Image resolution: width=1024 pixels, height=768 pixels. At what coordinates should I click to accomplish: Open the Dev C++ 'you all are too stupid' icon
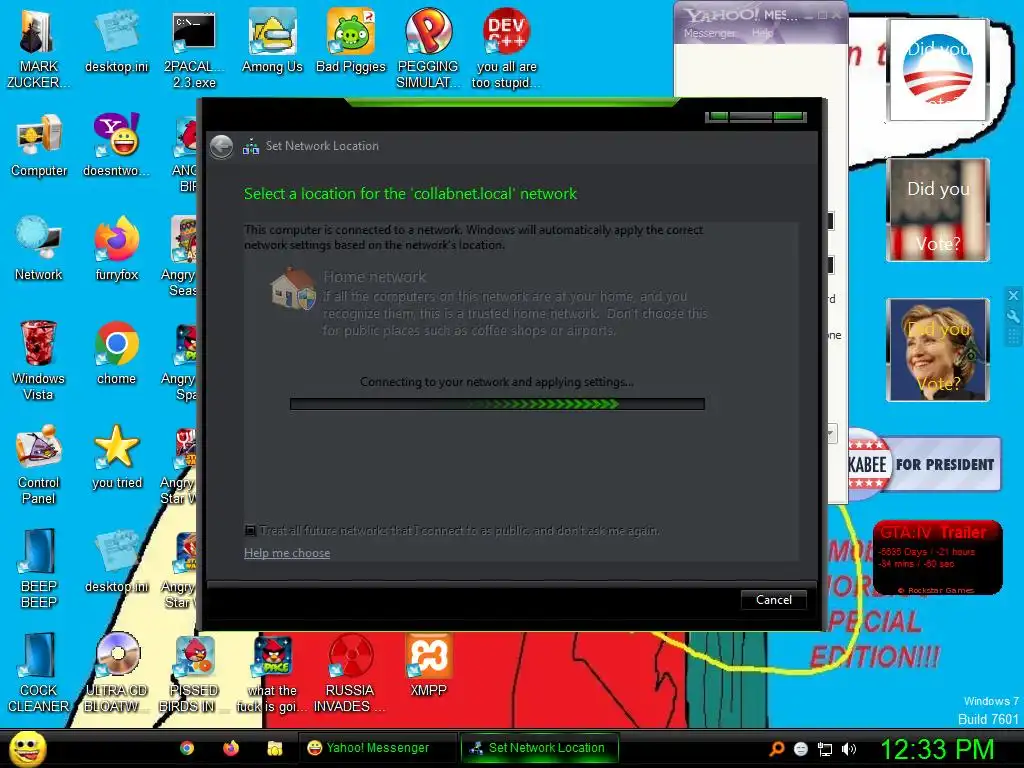point(506,48)
